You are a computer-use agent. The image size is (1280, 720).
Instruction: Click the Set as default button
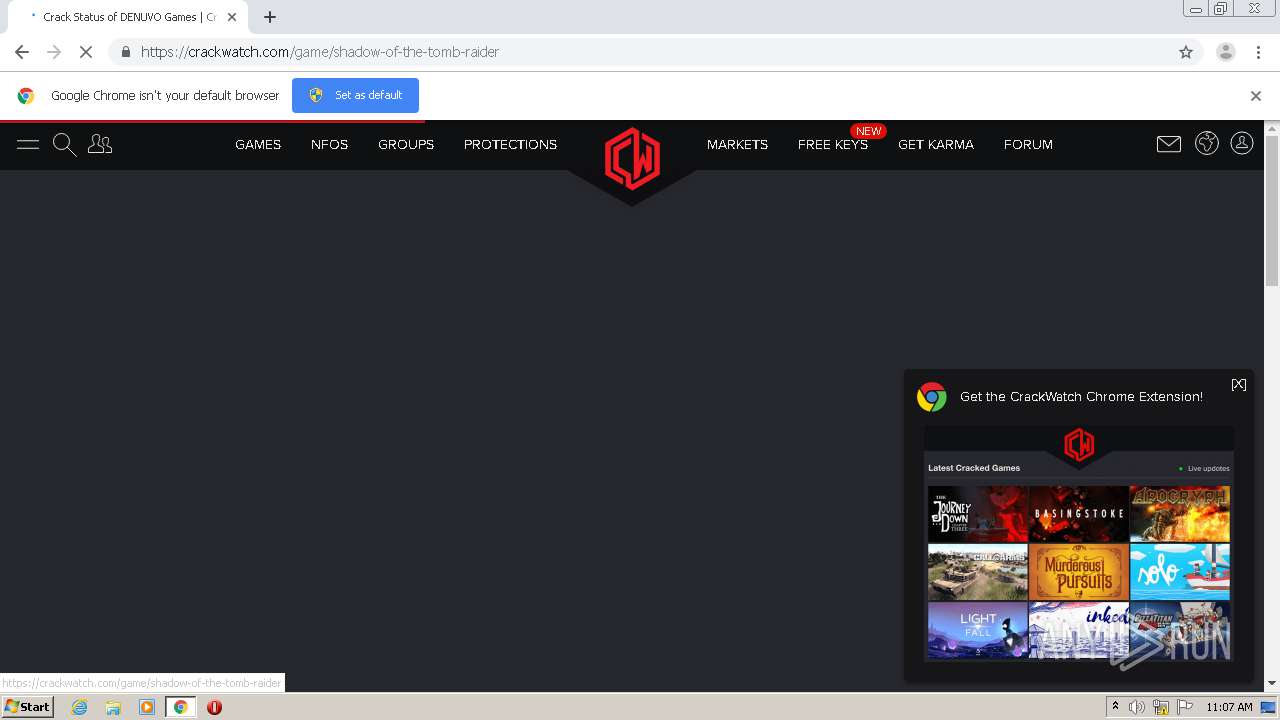[355, 95]
